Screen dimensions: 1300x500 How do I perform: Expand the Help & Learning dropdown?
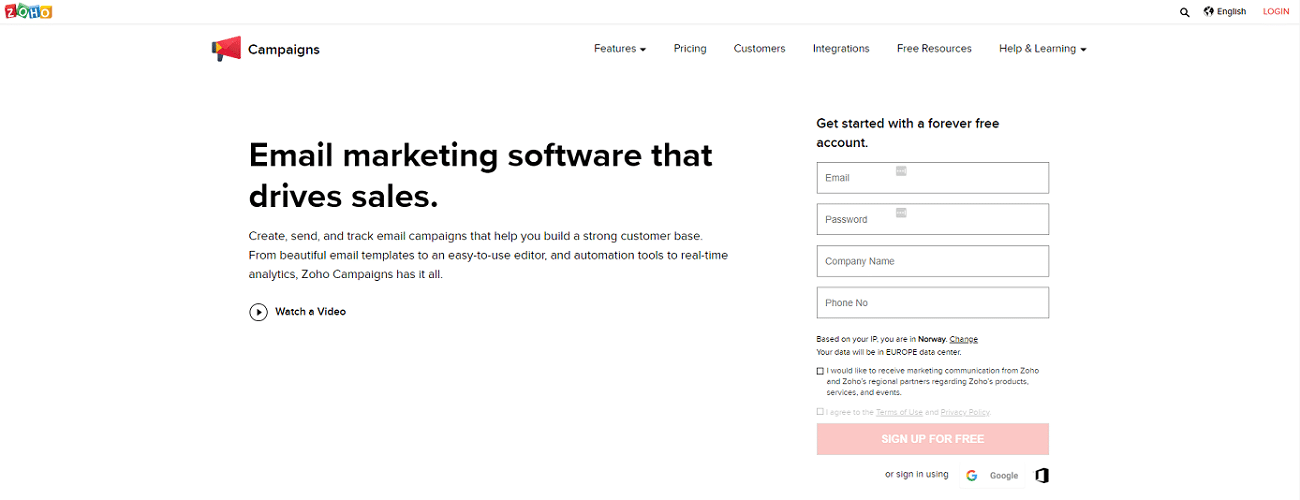(1042, 48)
